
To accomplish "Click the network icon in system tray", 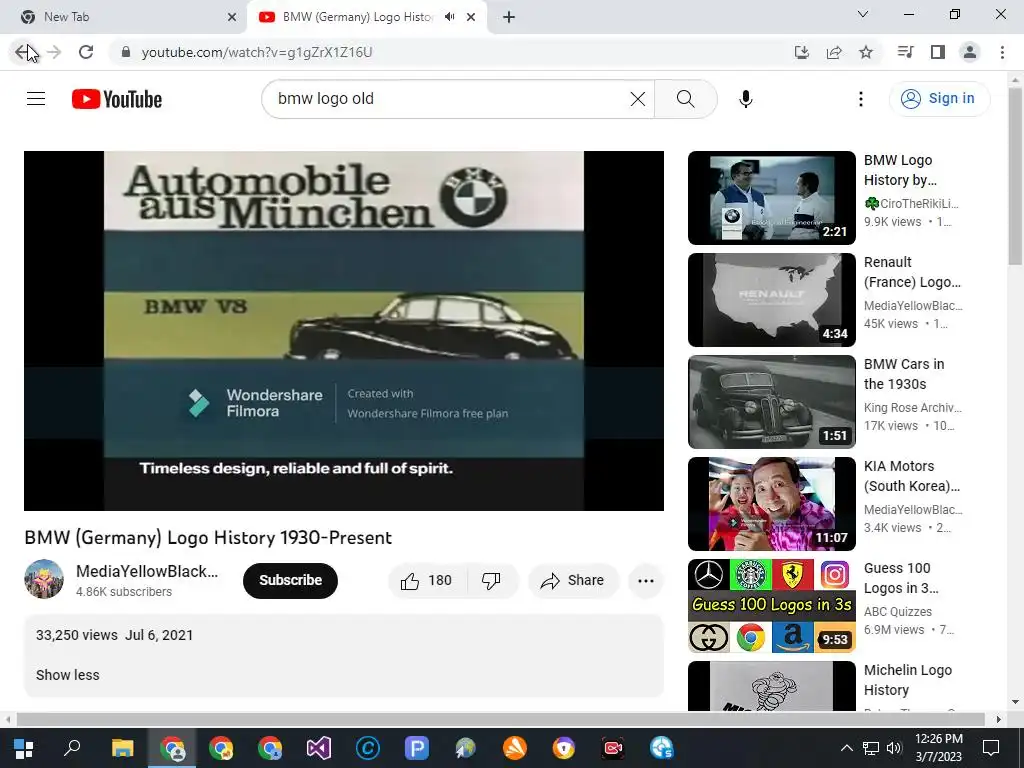I will pos(871,748).
